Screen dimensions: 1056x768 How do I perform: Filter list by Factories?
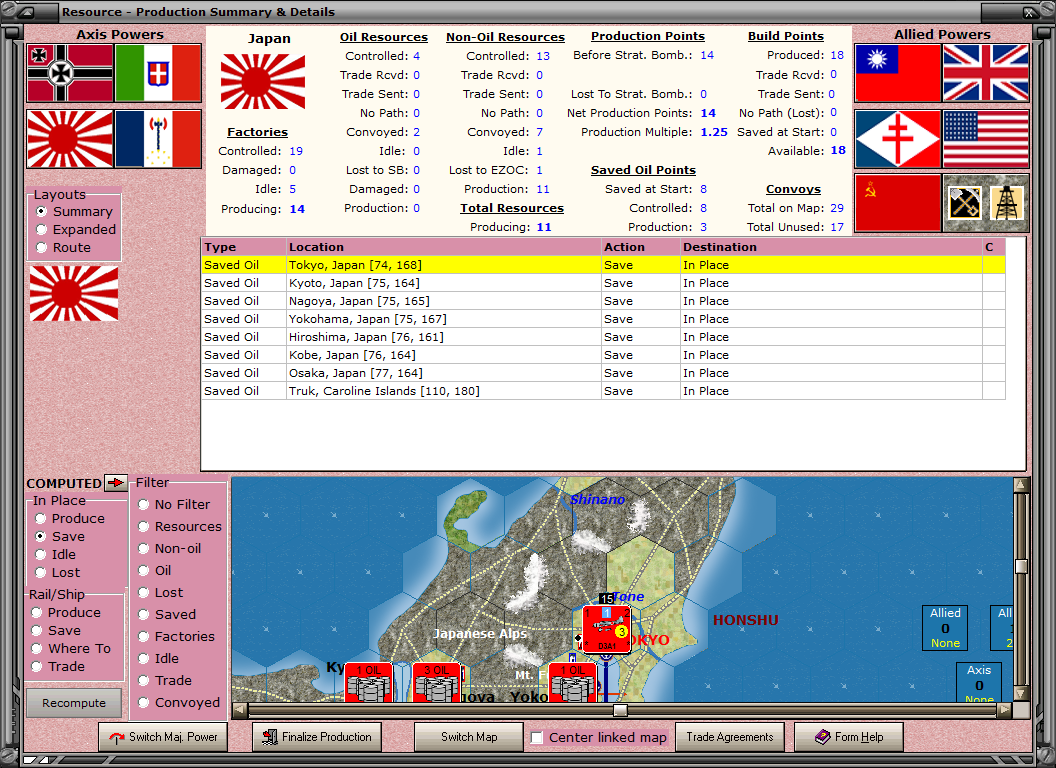176,637
